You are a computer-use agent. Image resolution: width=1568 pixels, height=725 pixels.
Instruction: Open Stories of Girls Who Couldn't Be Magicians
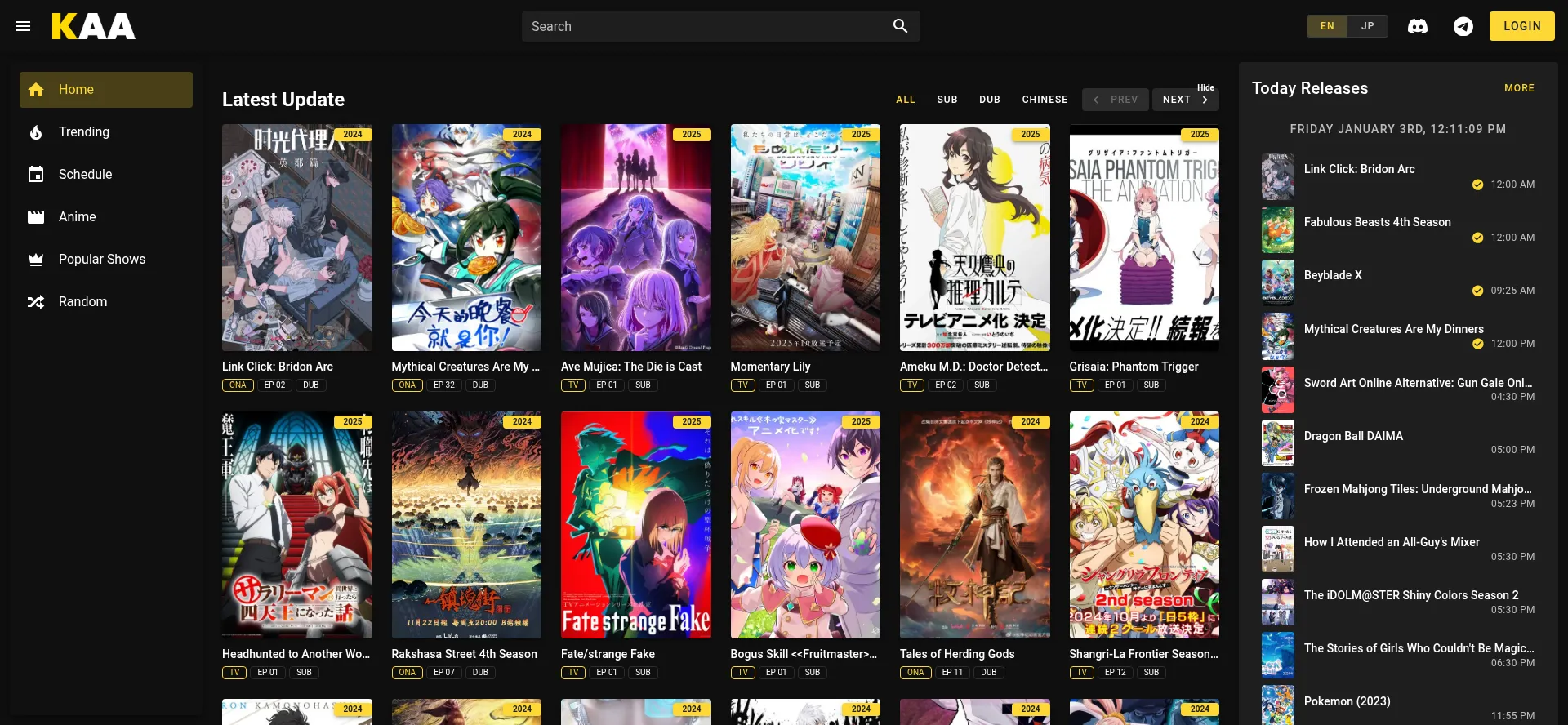click(1398, 655)
